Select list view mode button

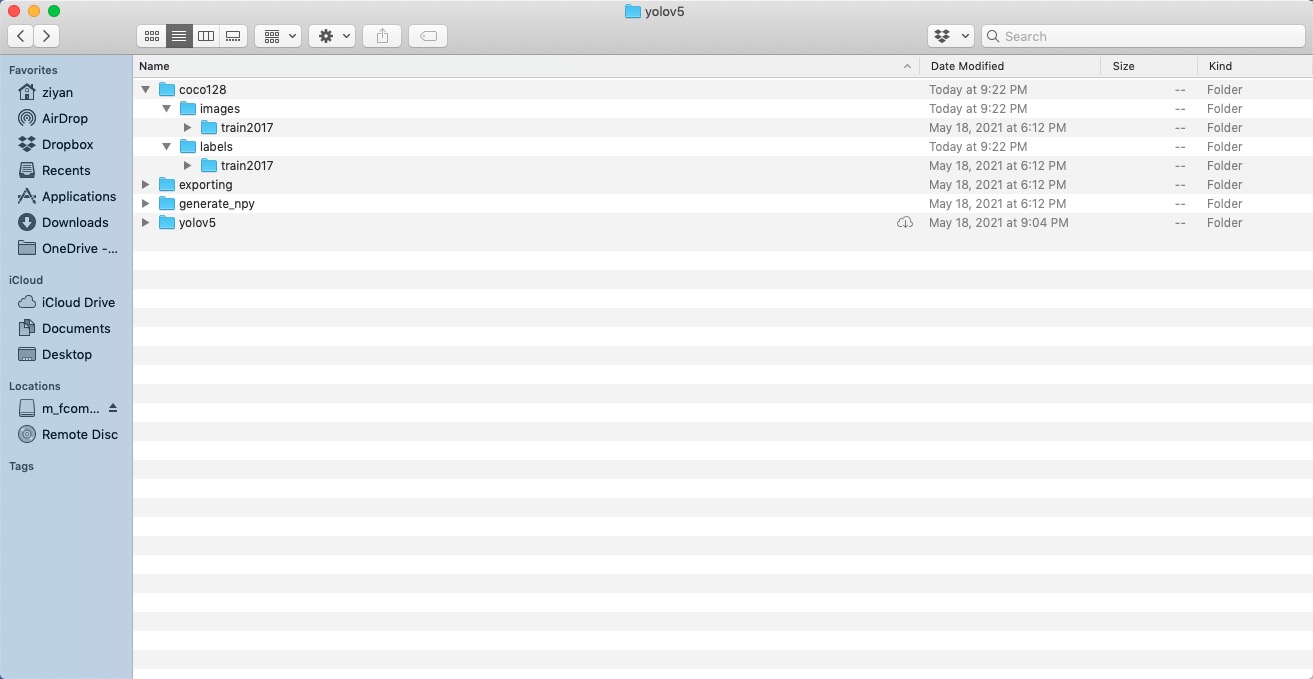click(179, 36)
